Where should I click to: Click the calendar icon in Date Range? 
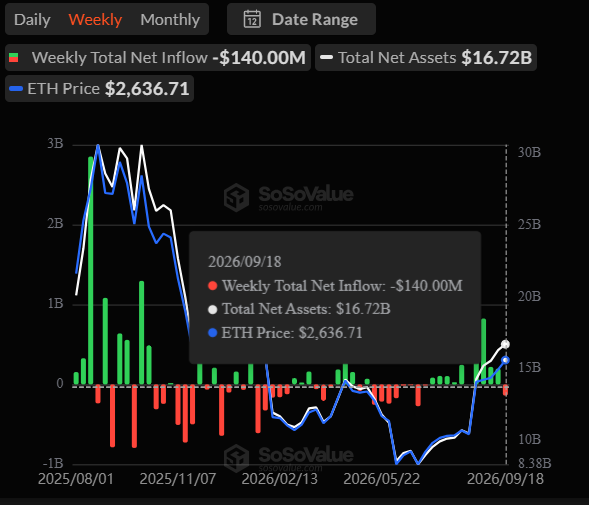(252, 19)
